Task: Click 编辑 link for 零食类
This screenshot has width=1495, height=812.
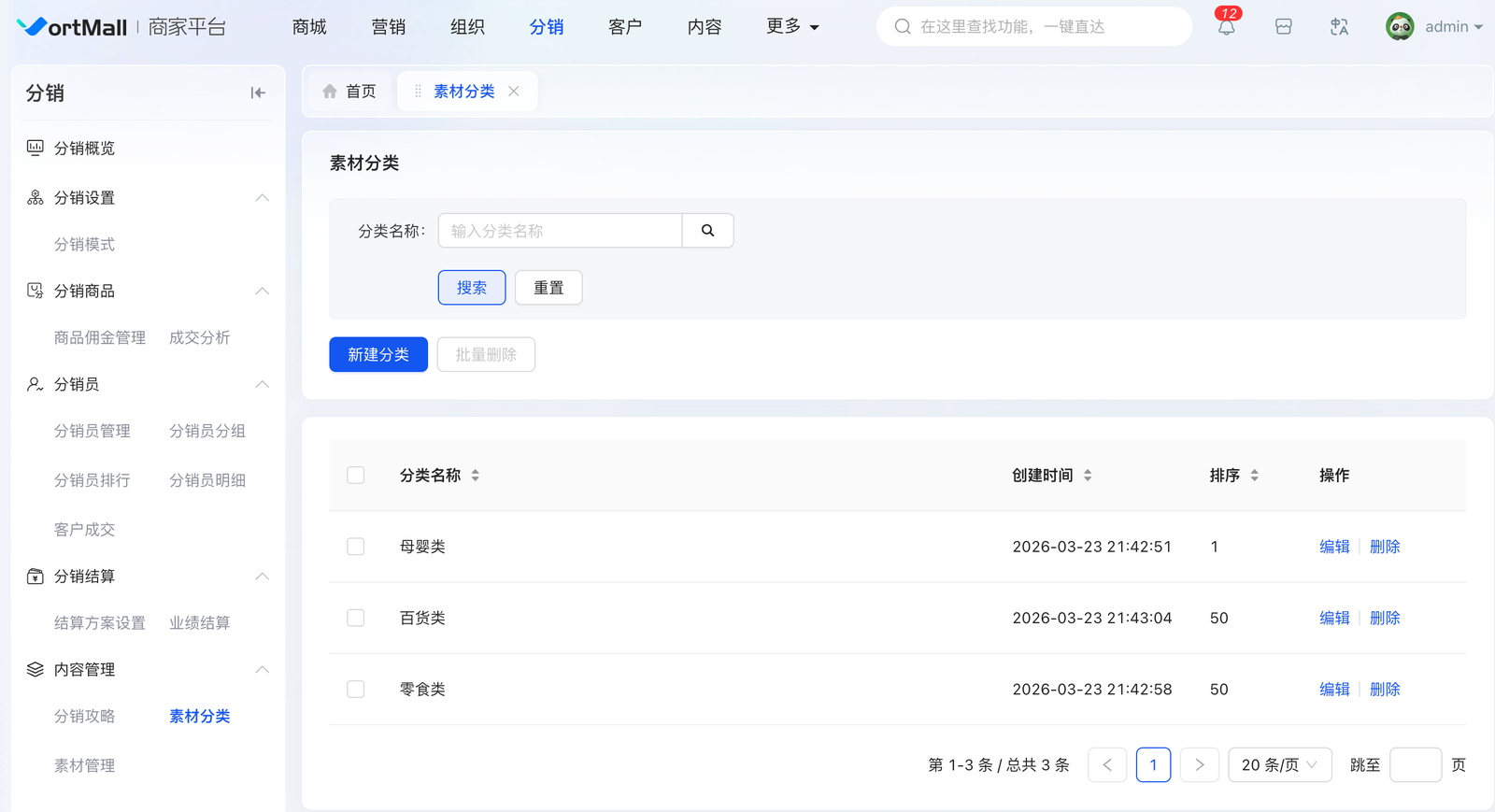Action: (x=1333, y=690)
